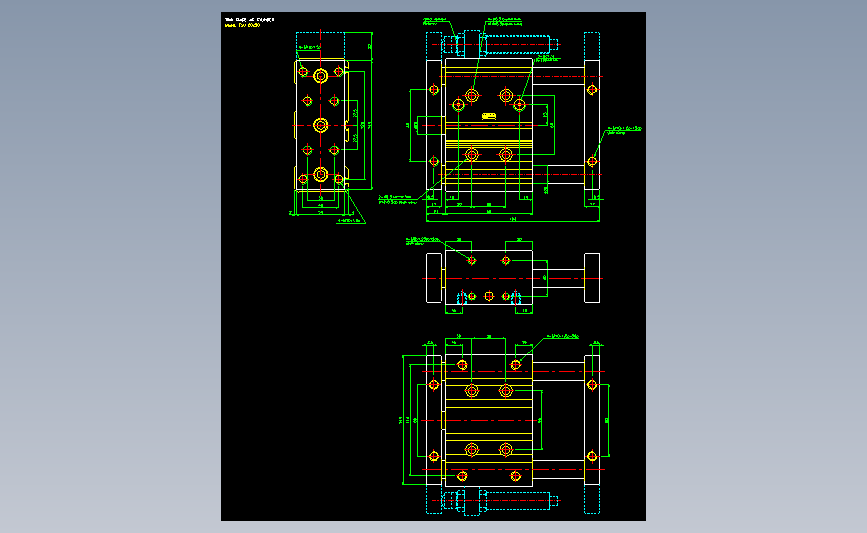
Task: Click the small yellow nameplate inside the front view
Action: [x=489, y=116]
